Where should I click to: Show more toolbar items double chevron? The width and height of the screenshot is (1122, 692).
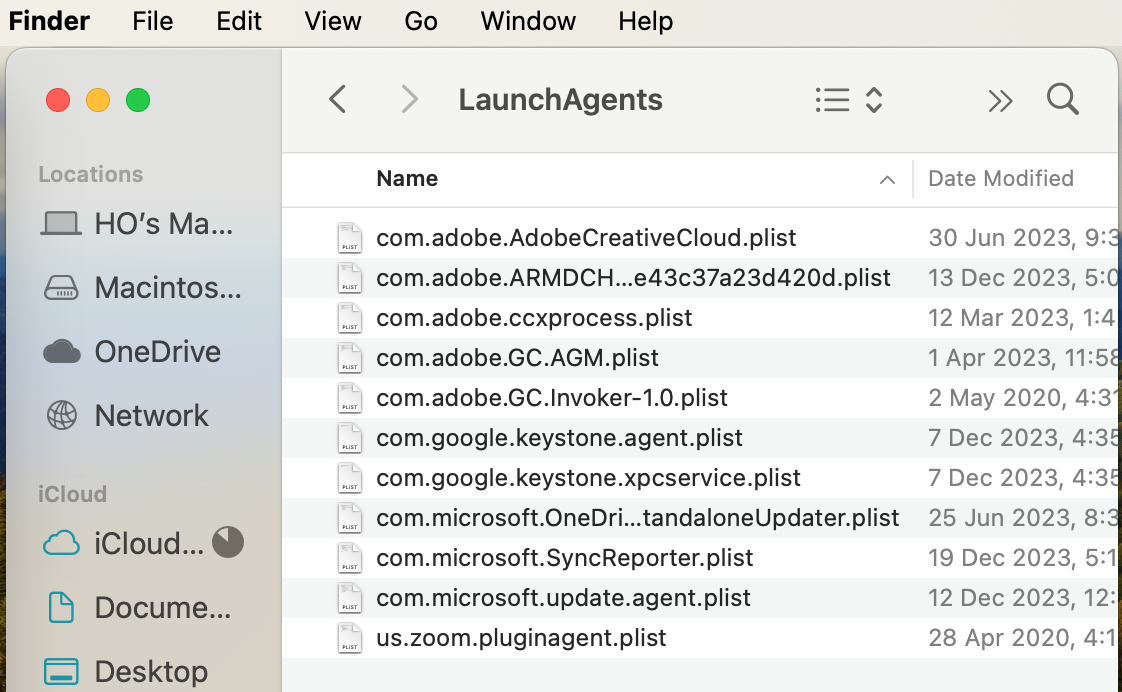pos(1000,100)
